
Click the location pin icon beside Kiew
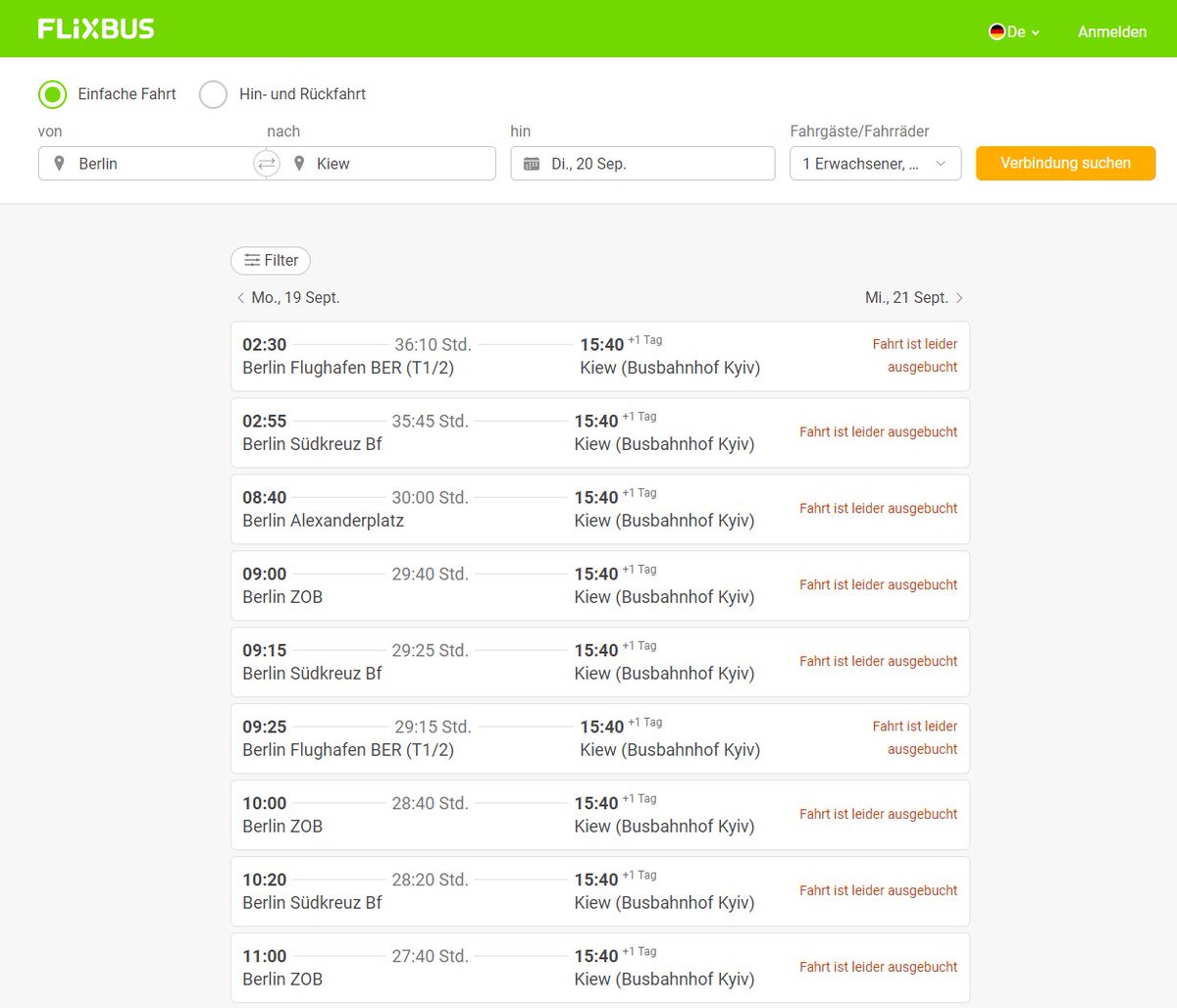(299, 163)
